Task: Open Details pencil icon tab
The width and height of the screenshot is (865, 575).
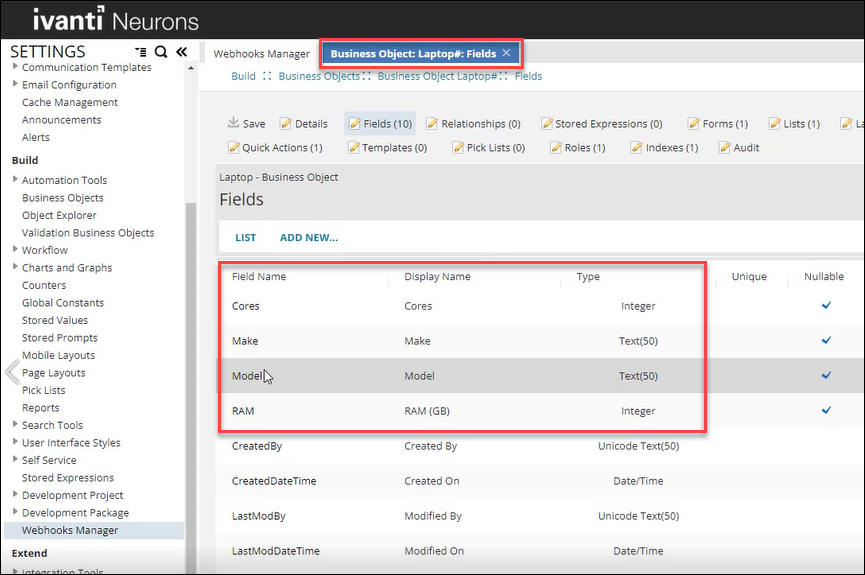Action: click(x=285, y=124)
